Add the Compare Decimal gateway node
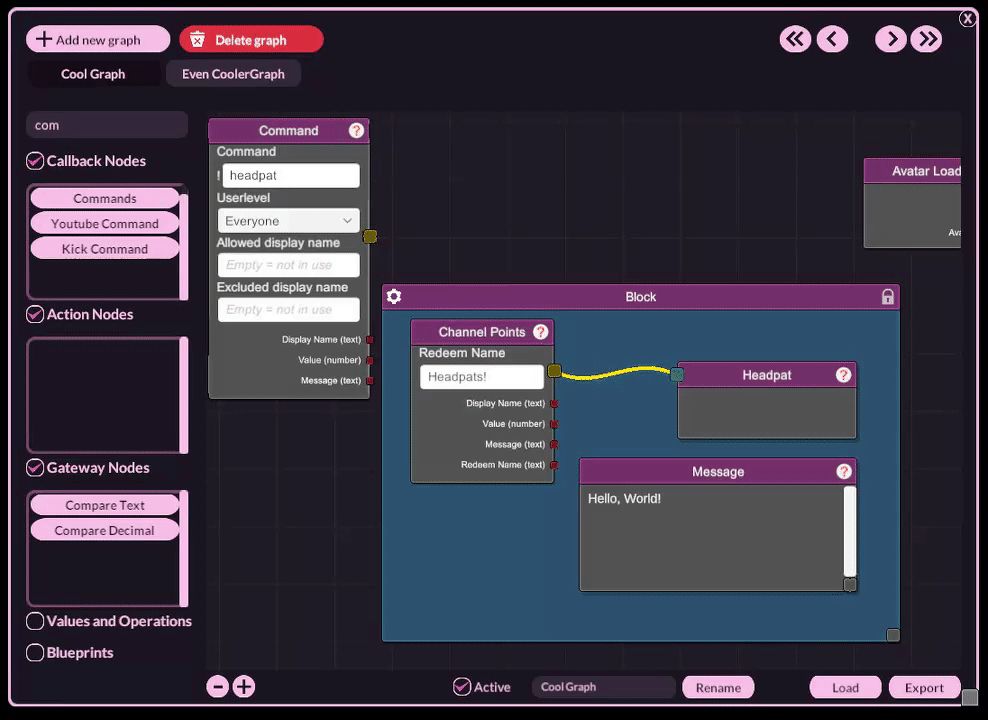This screenshot has height=720, width=988. coord(105,530)
